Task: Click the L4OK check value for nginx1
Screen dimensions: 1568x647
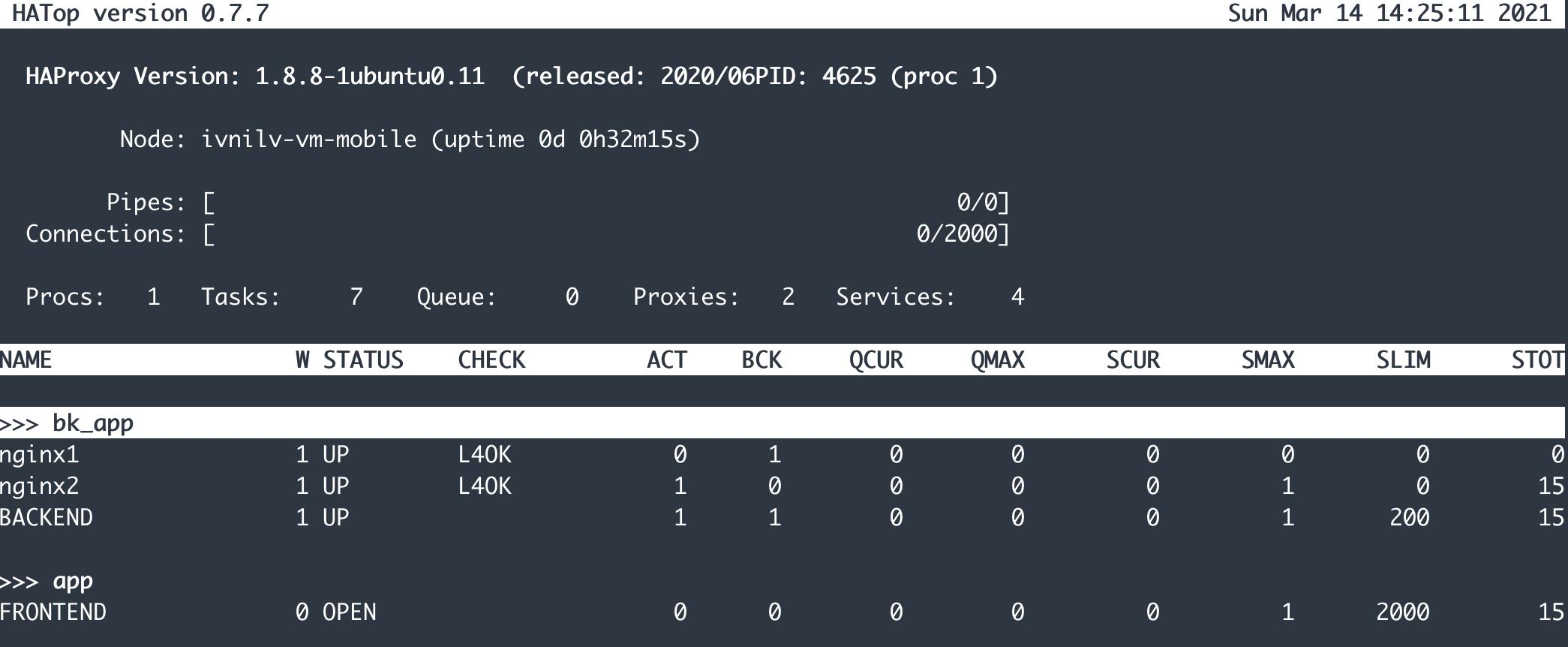Action: (x=485, y=455)
